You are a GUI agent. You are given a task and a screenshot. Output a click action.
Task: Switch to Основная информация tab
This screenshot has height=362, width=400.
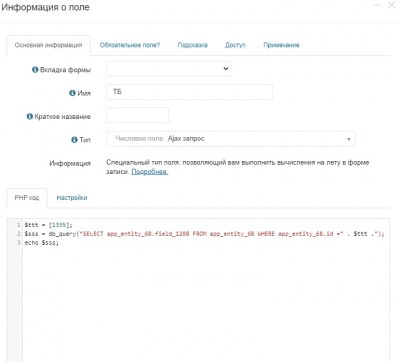coord(48,45)
